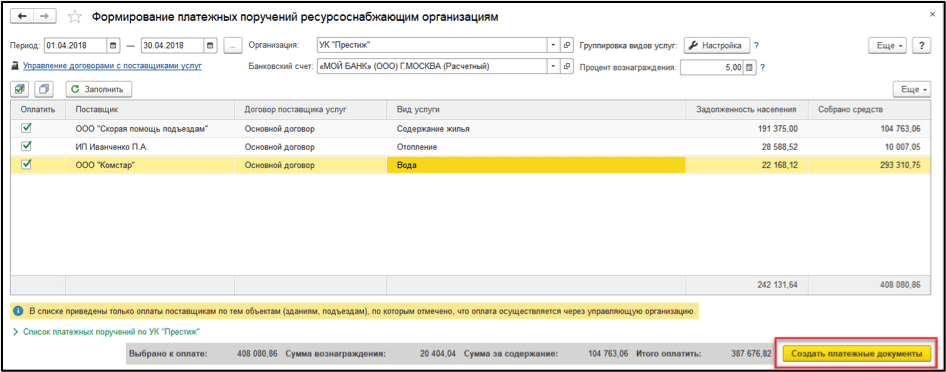946x372 pixels.
Task: Open help question mark next to Настройка
Action: tap(756, 45)
